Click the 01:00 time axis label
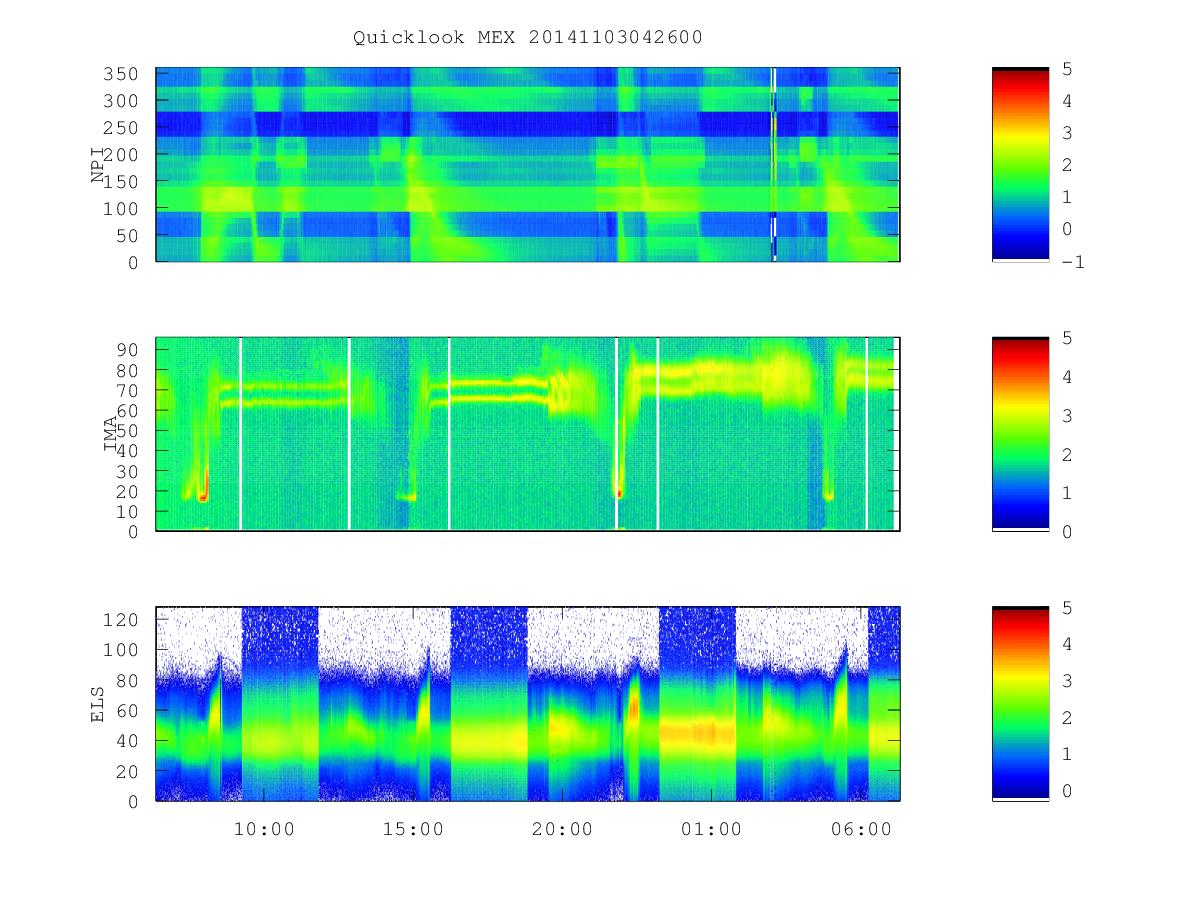This screenshot has height=900, width=1200. coord(712,829)
